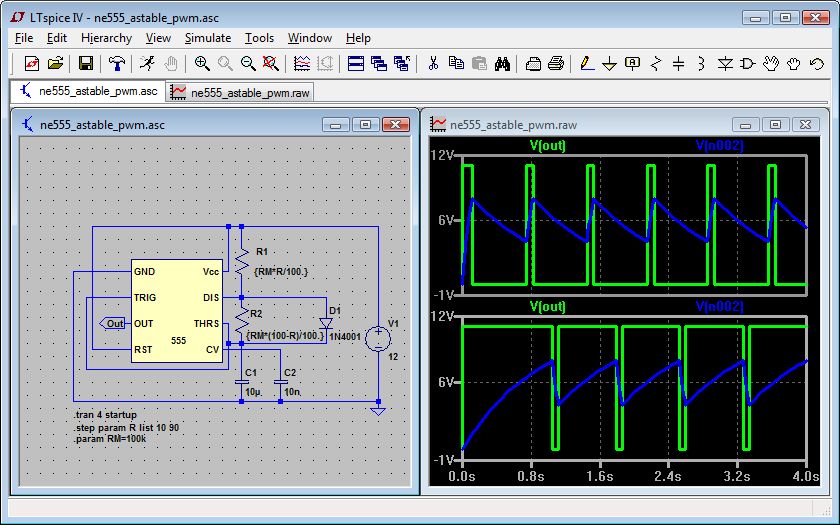This screenshot has height=525, width=840.
Task: Open the Edit menu
Action: (x=57, y=38)
